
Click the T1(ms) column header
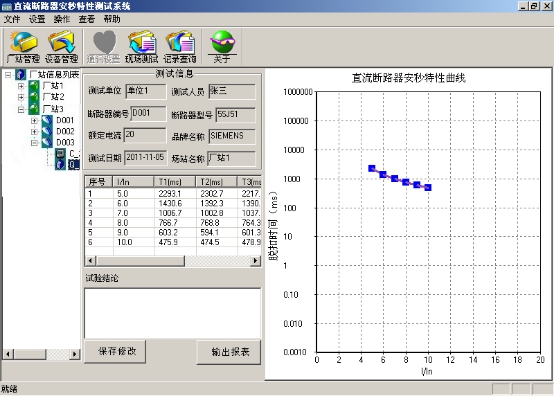click(175, 182)
